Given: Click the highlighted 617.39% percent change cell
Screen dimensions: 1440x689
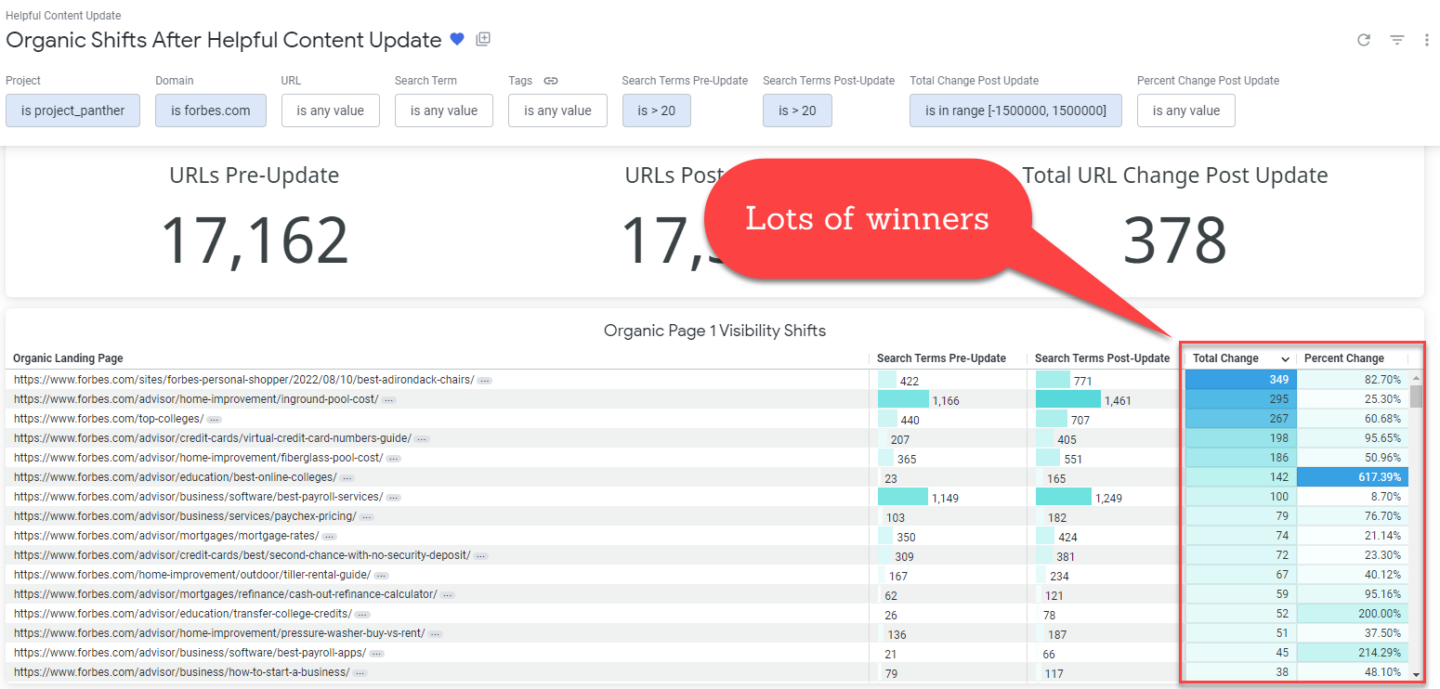Looking at the screenshot, I should pyautogui.click(x=1352, y=478).
